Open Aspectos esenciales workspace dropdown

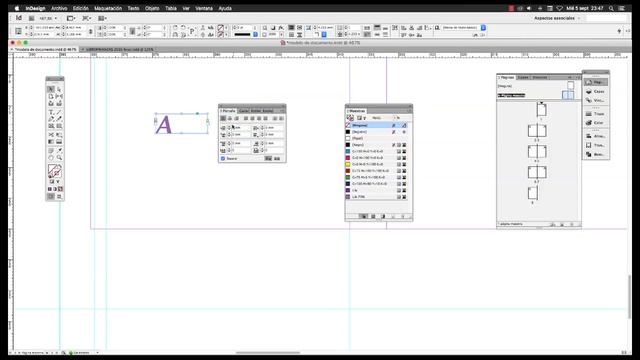557,18
